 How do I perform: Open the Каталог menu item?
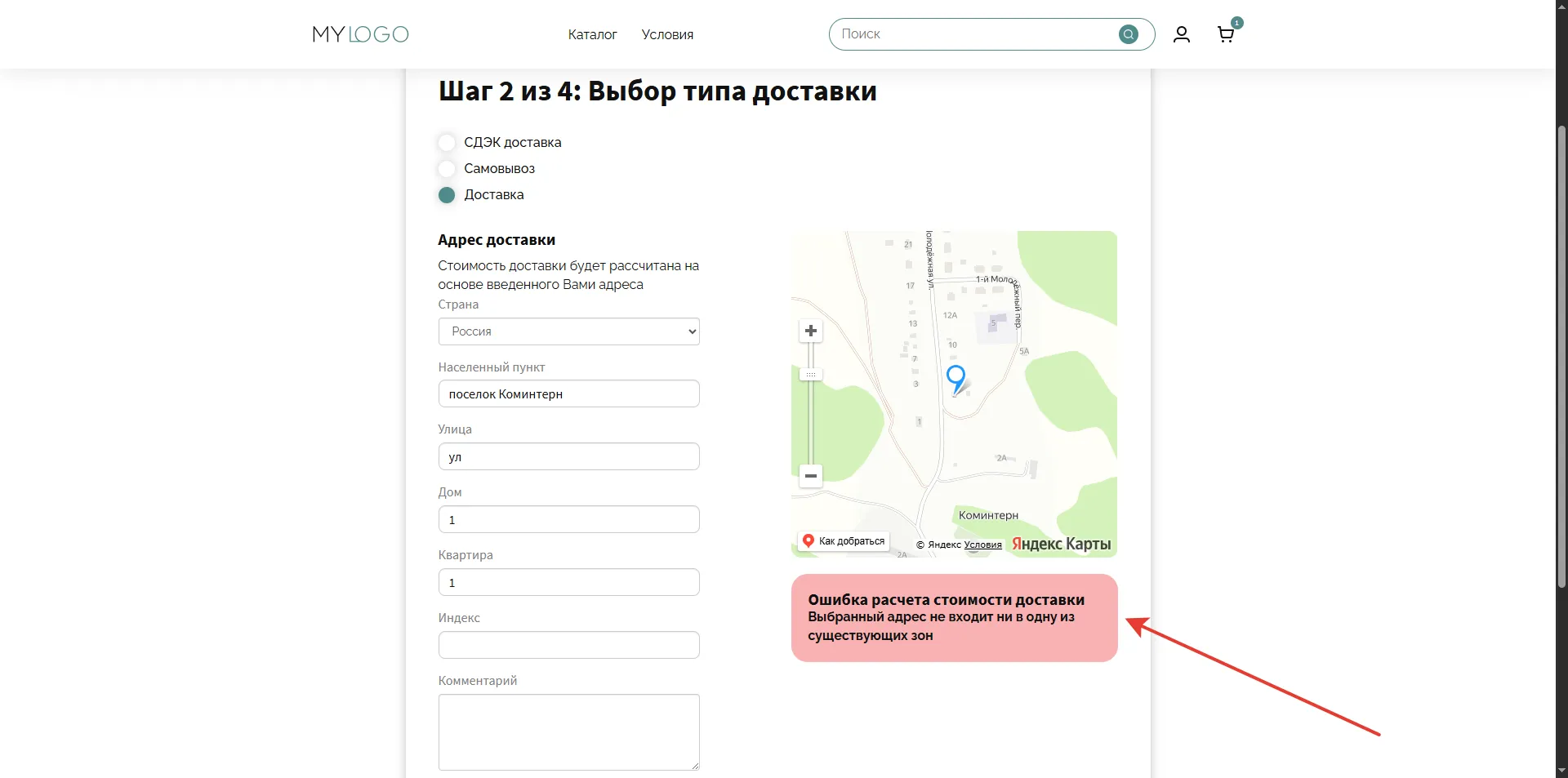point(592,34)
